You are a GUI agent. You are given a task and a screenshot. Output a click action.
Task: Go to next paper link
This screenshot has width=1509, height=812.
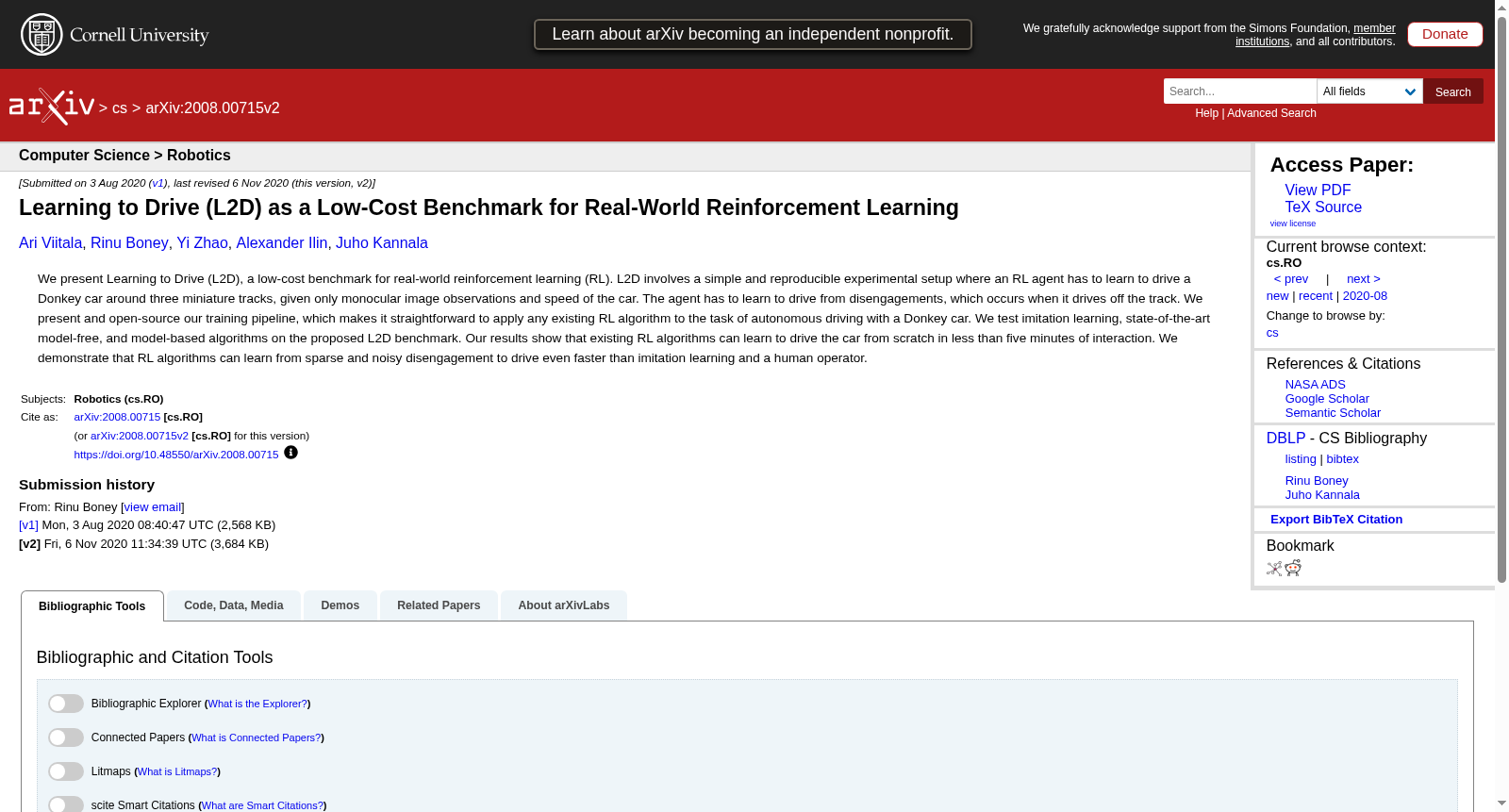(x=1364, y=279)
